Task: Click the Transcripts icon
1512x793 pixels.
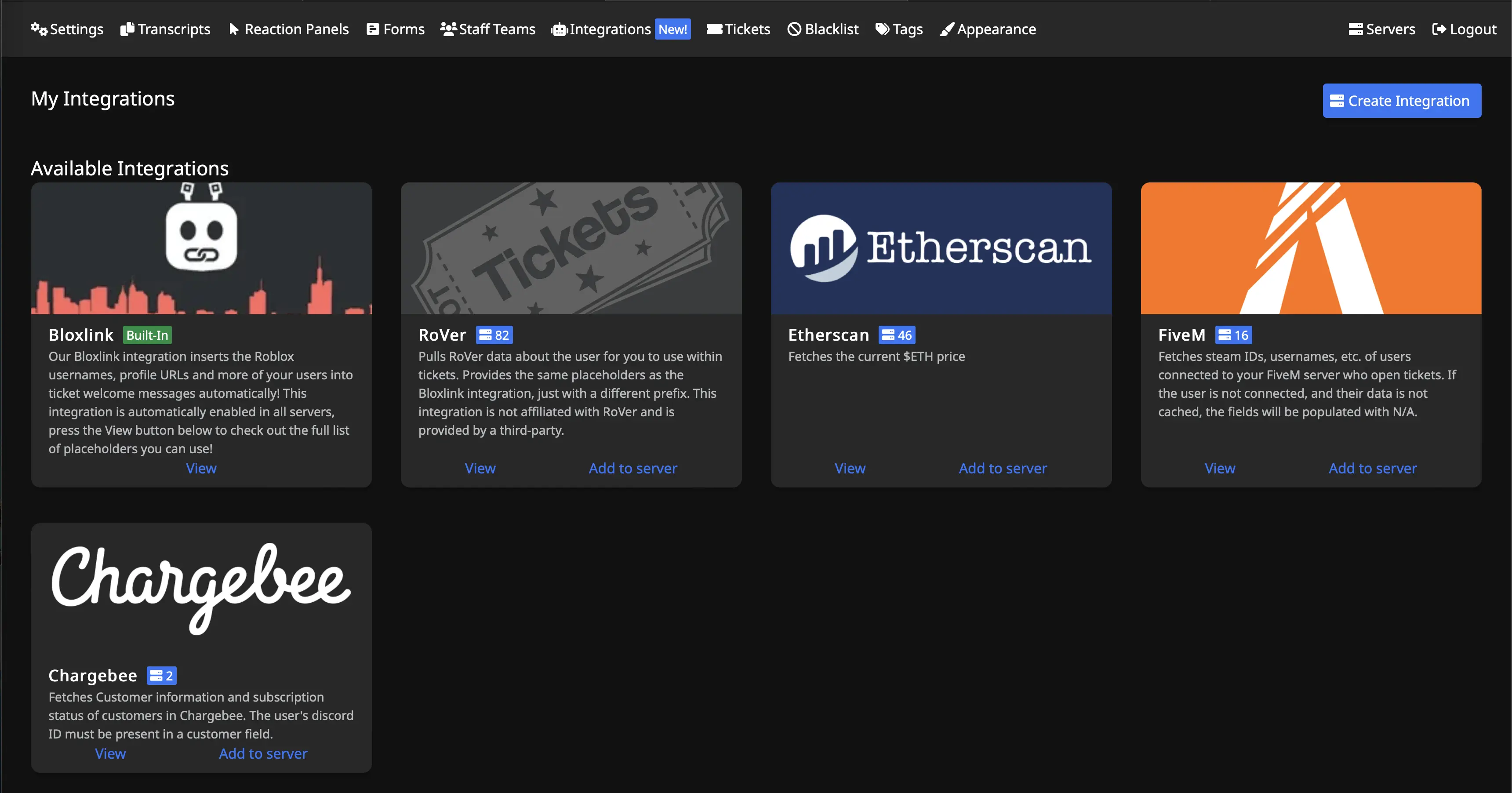Action: [128, 28]
